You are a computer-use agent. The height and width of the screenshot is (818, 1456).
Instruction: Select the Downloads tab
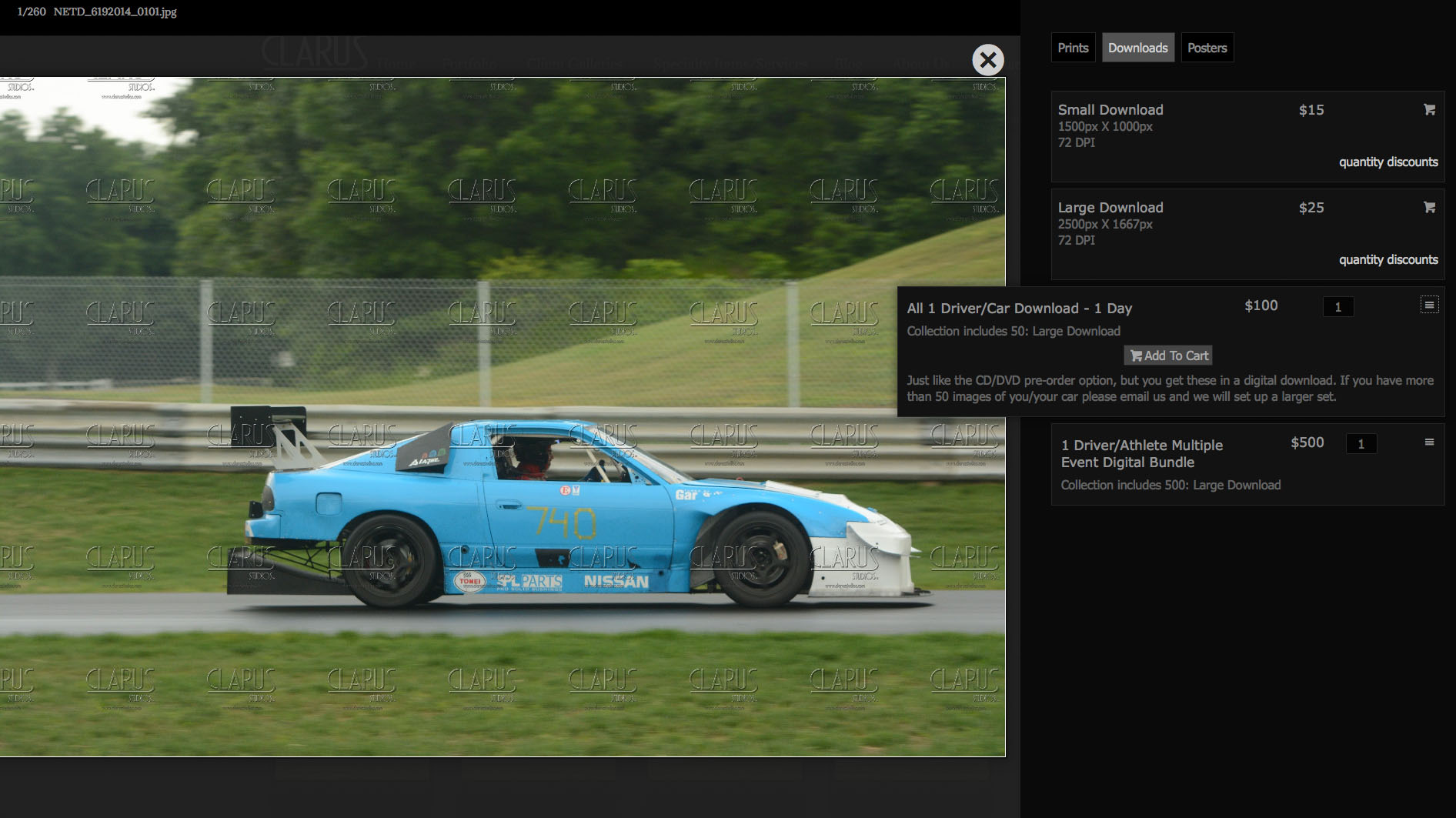(1137, 48)
